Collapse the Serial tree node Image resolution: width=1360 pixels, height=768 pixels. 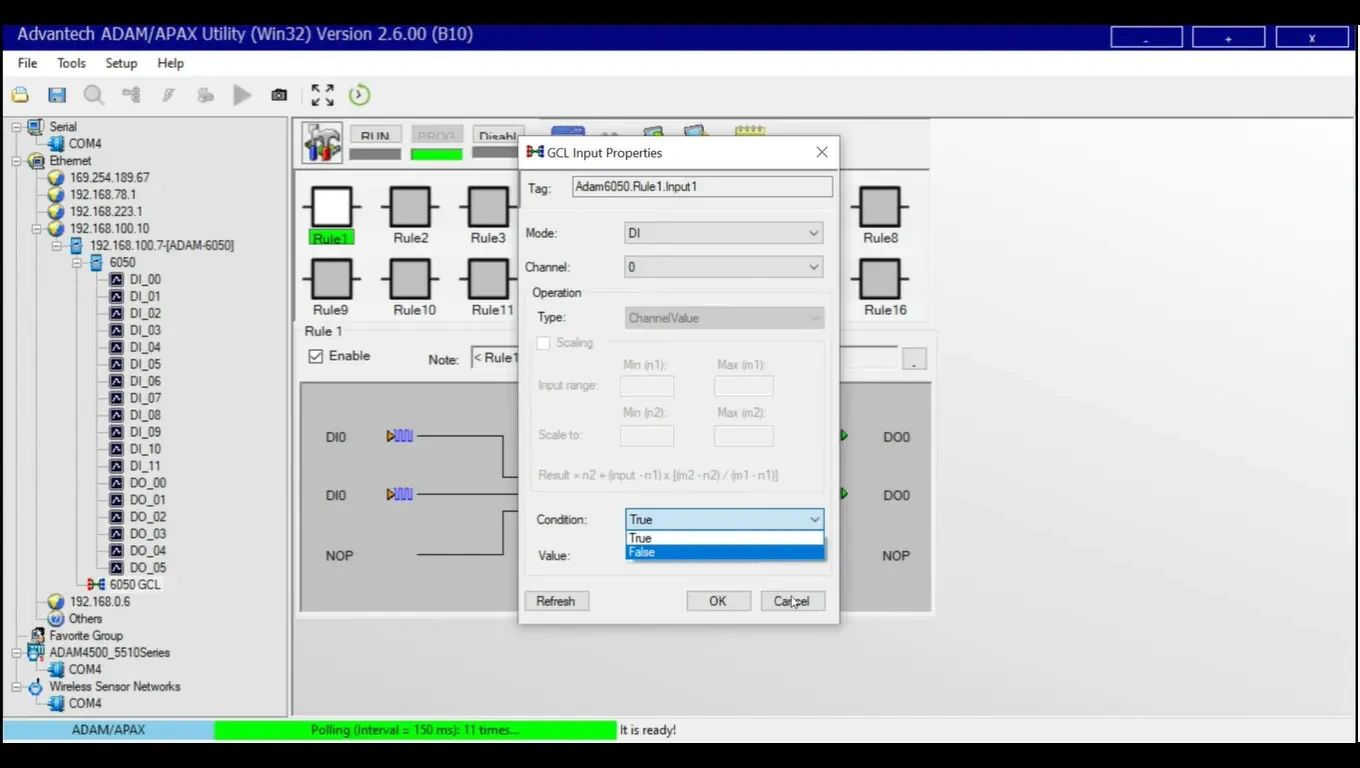coord(16,127)
